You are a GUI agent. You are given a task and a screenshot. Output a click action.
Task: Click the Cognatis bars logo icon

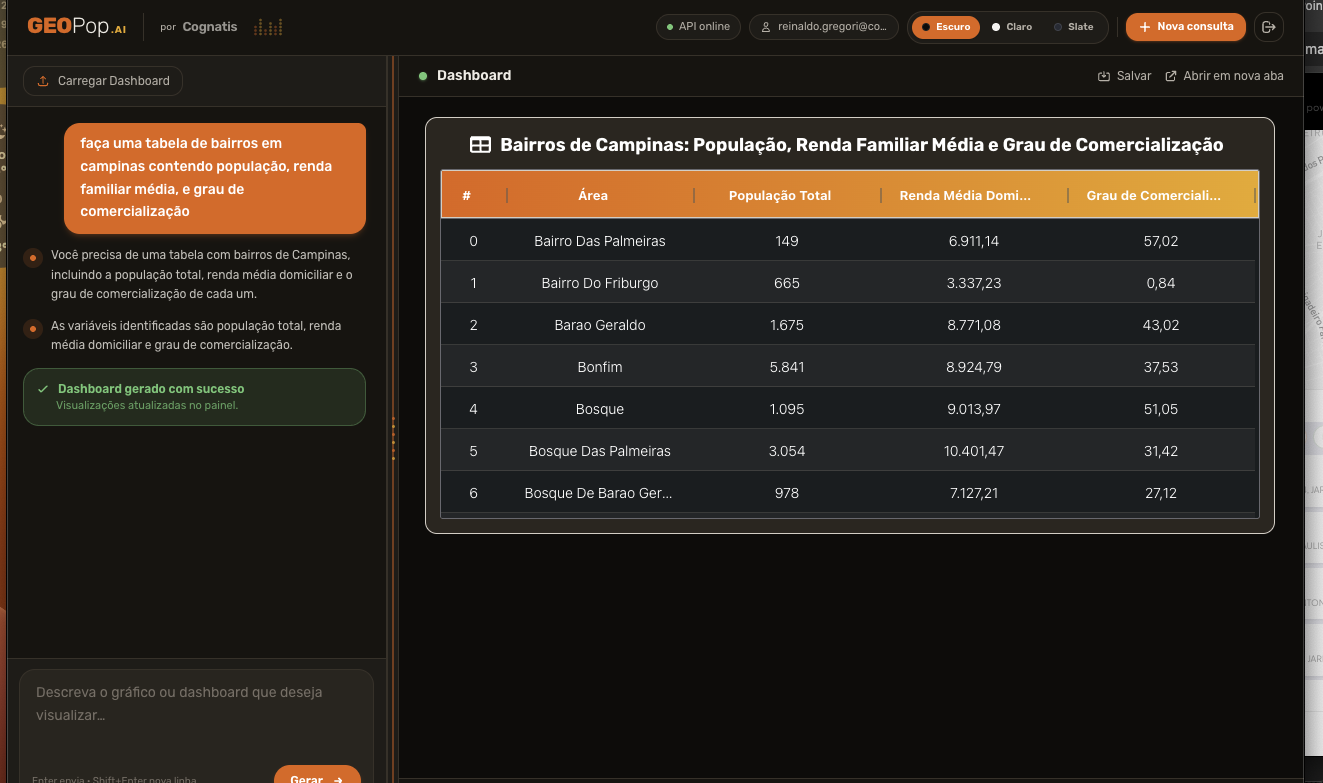[x=268, y=27]
